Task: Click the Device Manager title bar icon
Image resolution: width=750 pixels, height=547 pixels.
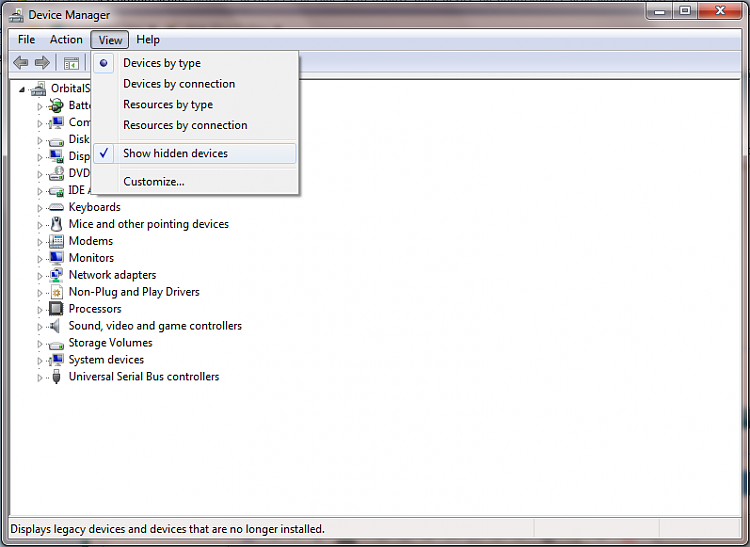Action: pyautogui.click(x=16, y=15)
